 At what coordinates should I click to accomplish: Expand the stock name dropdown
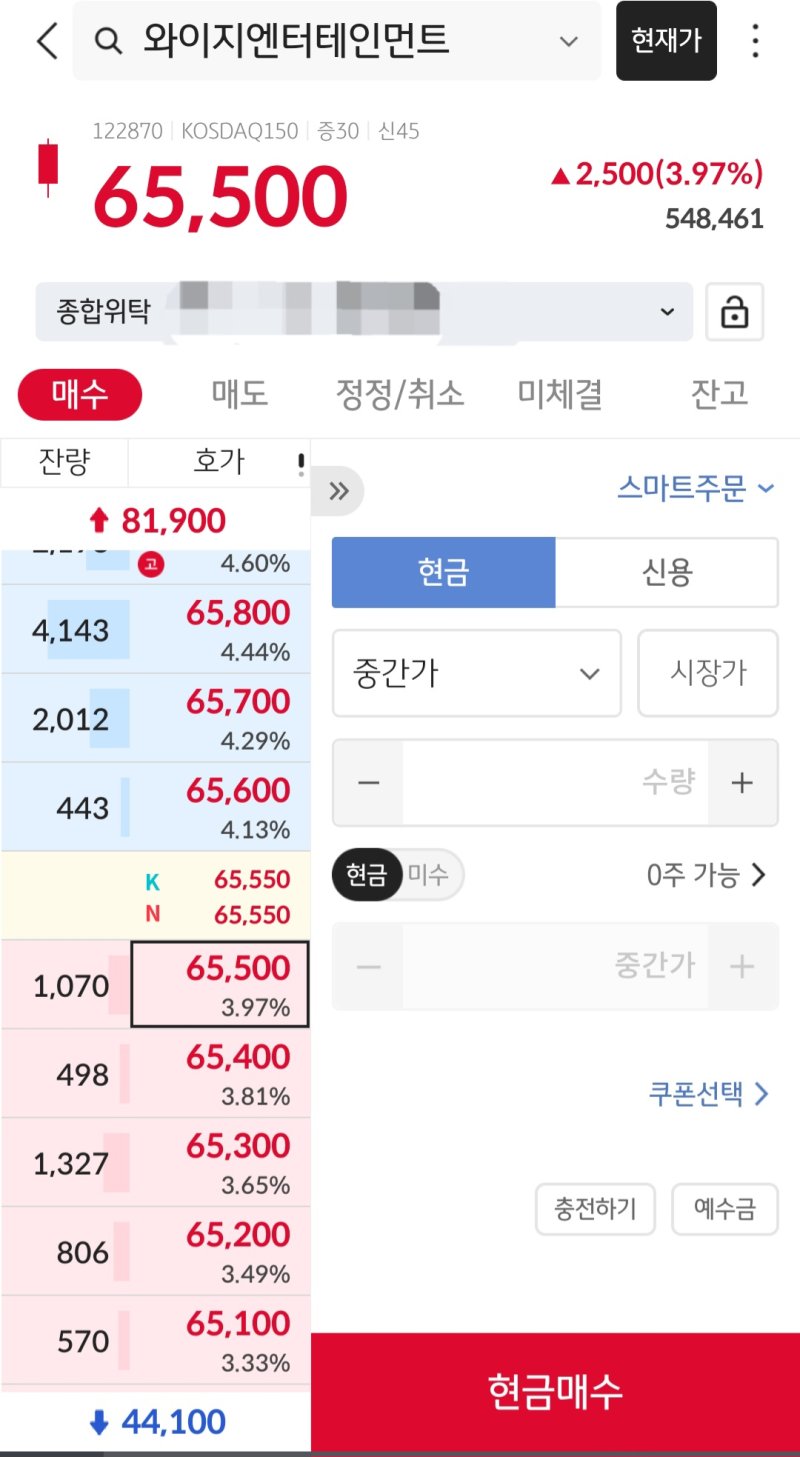pos(568,41)
